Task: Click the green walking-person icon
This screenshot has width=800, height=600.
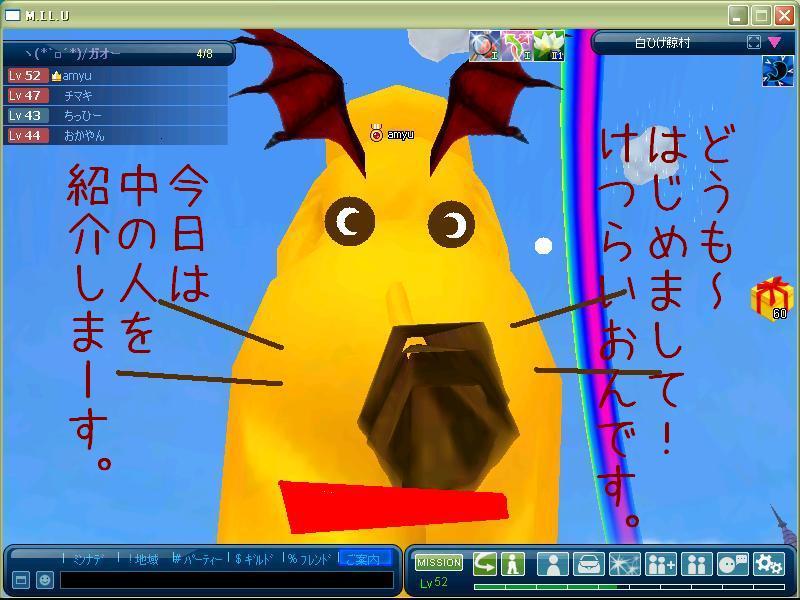Action: coord(513,564)
